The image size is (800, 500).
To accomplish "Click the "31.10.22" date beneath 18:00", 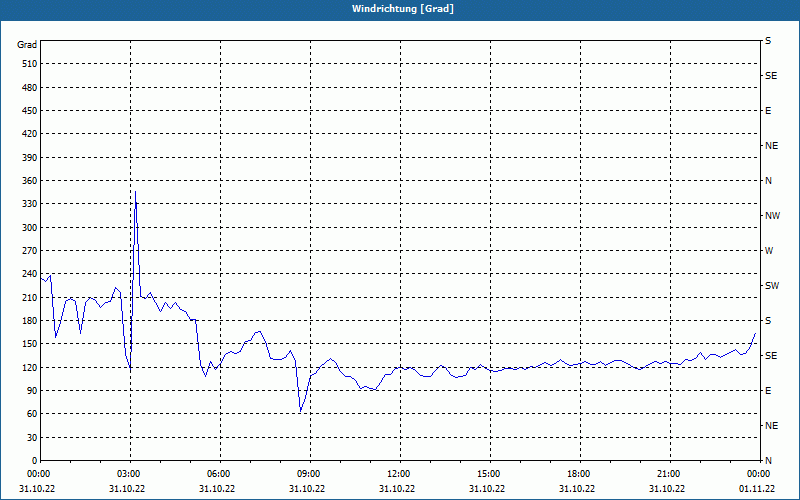I will pyautogui.click(x=577, y=489).
